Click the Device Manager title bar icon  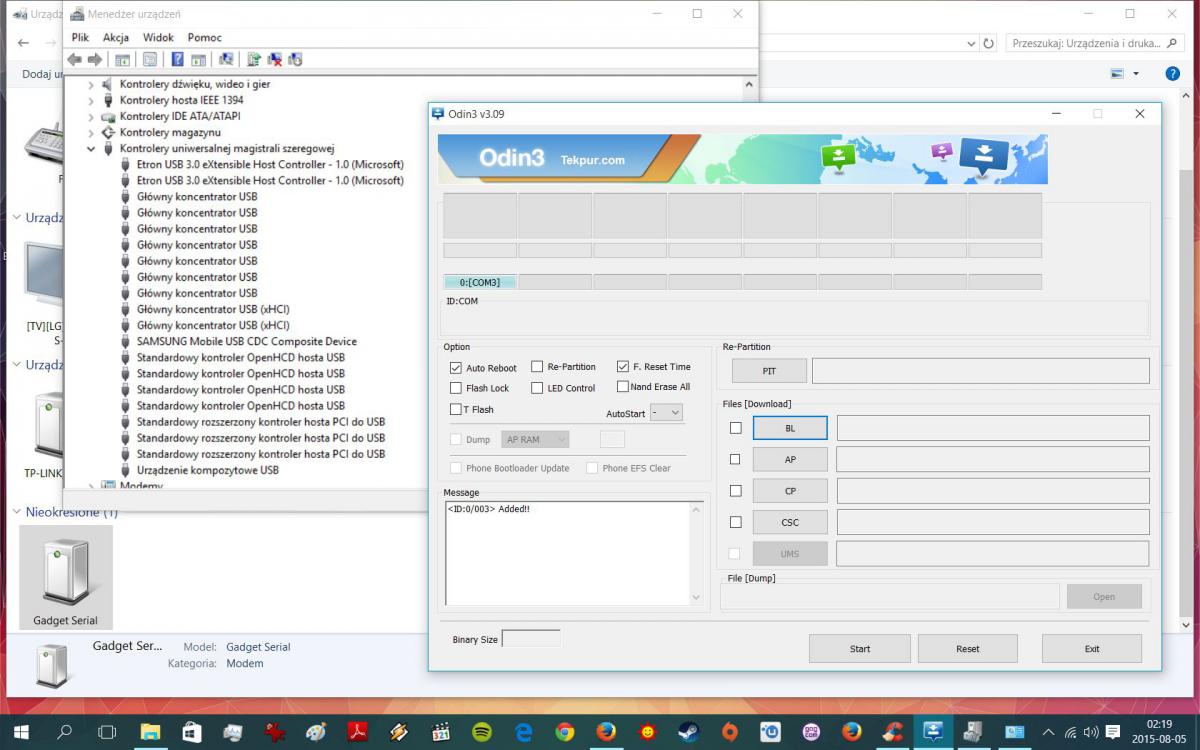point(76,14)
